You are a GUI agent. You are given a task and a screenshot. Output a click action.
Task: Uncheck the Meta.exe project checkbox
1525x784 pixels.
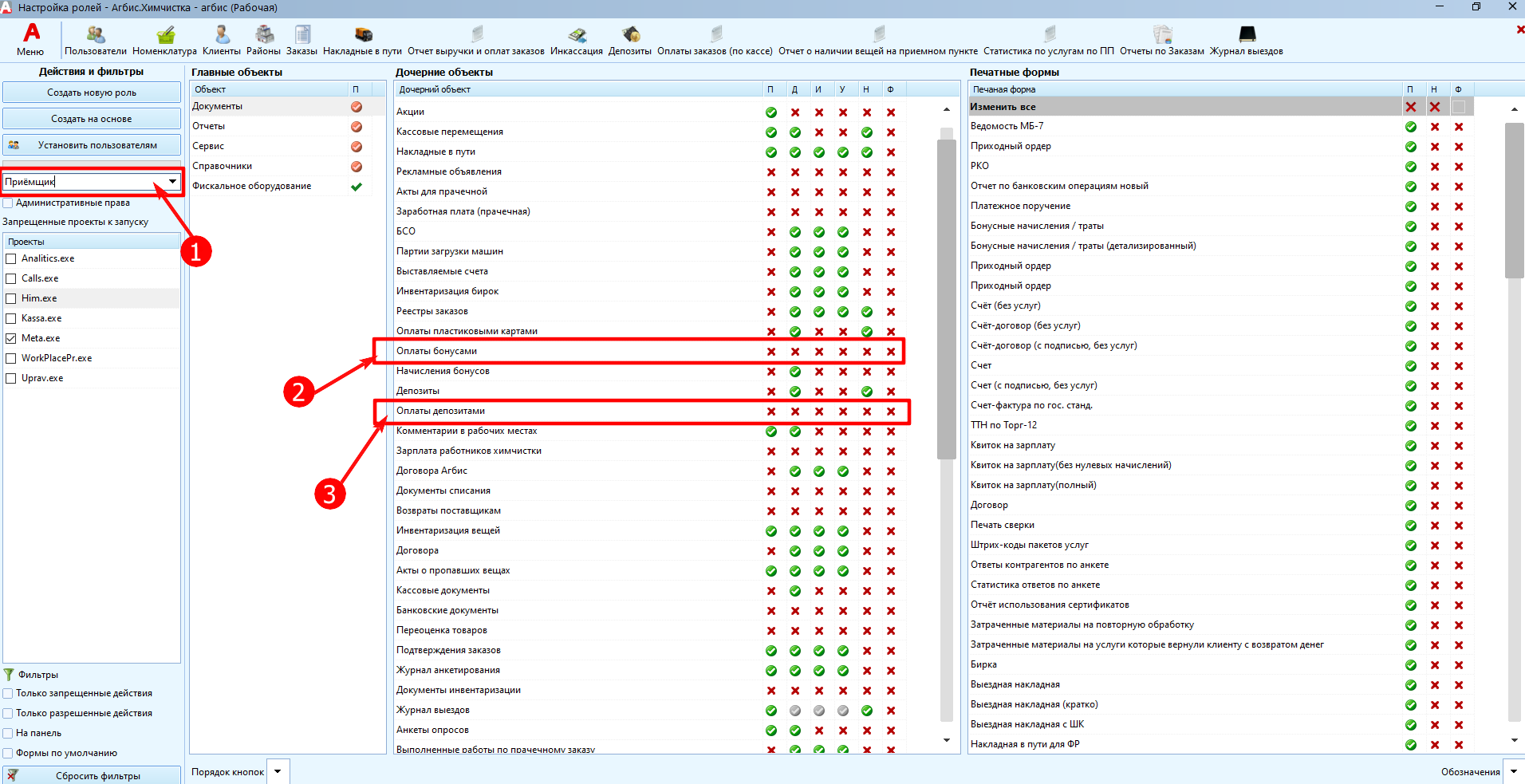coord(11,338)
